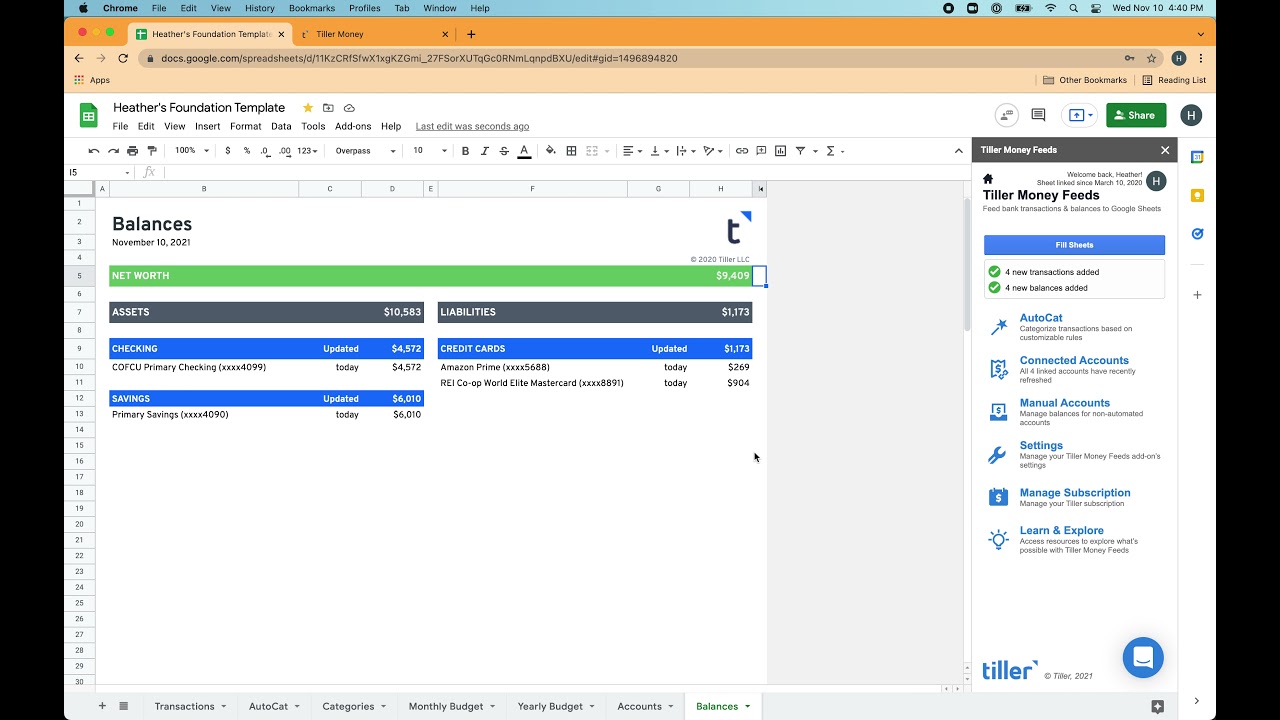Add a new sheet
1280x720 pixels.
[102, 706]
